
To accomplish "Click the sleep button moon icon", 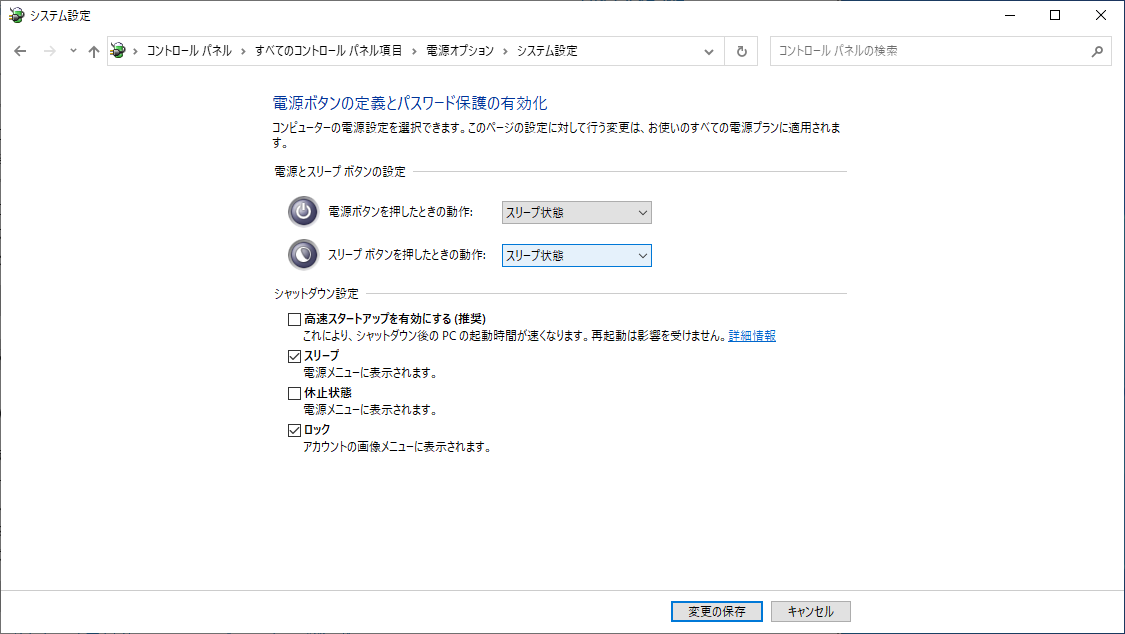I will coord(303,255).
